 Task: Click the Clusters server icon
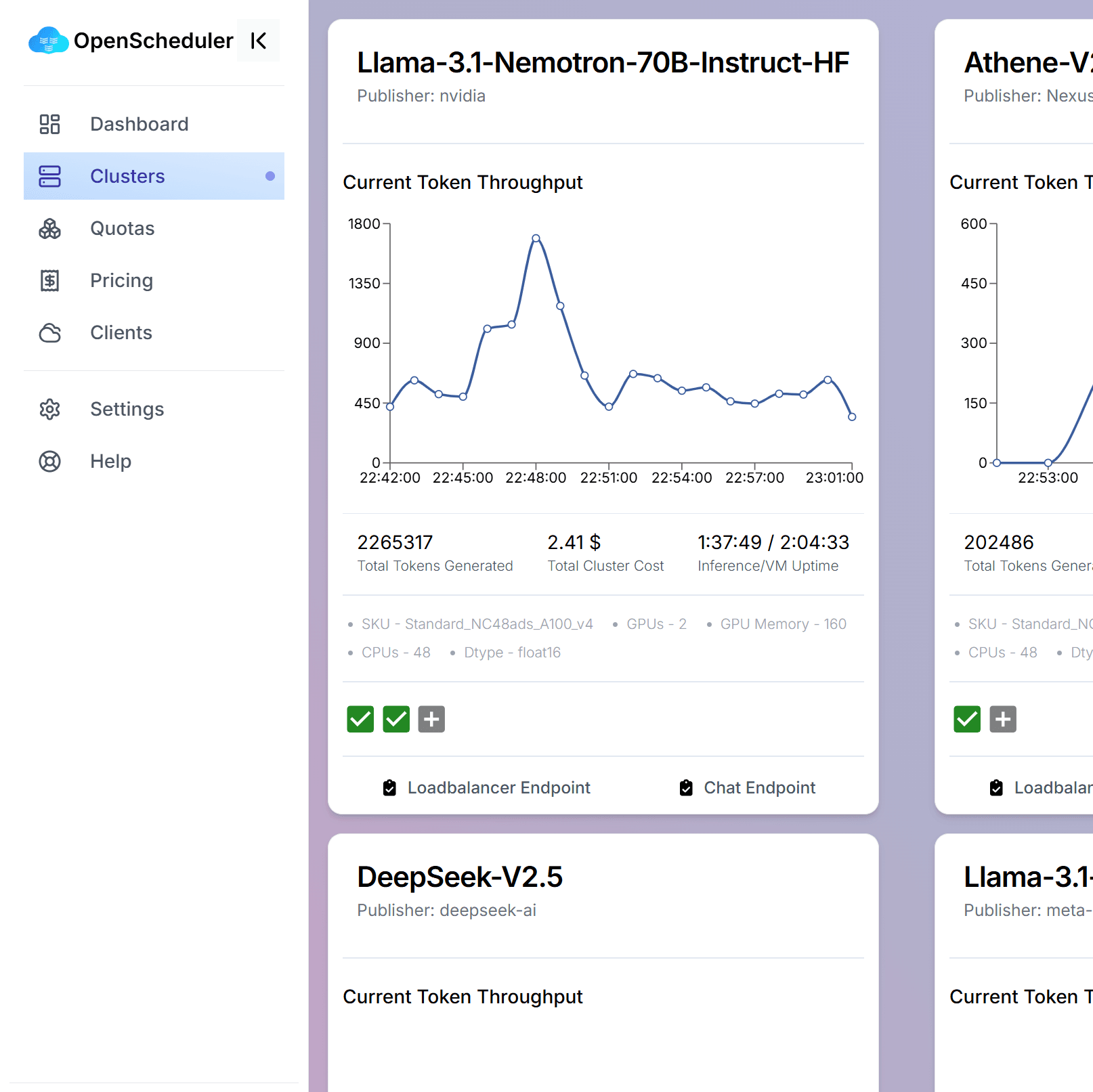[x=49, y=176]
